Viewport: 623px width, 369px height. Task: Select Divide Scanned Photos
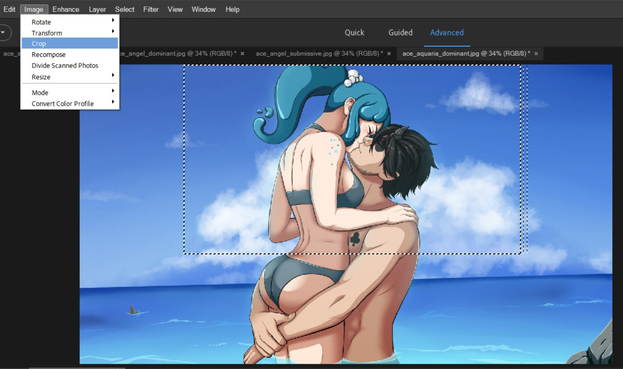click(x=70, y=66)
